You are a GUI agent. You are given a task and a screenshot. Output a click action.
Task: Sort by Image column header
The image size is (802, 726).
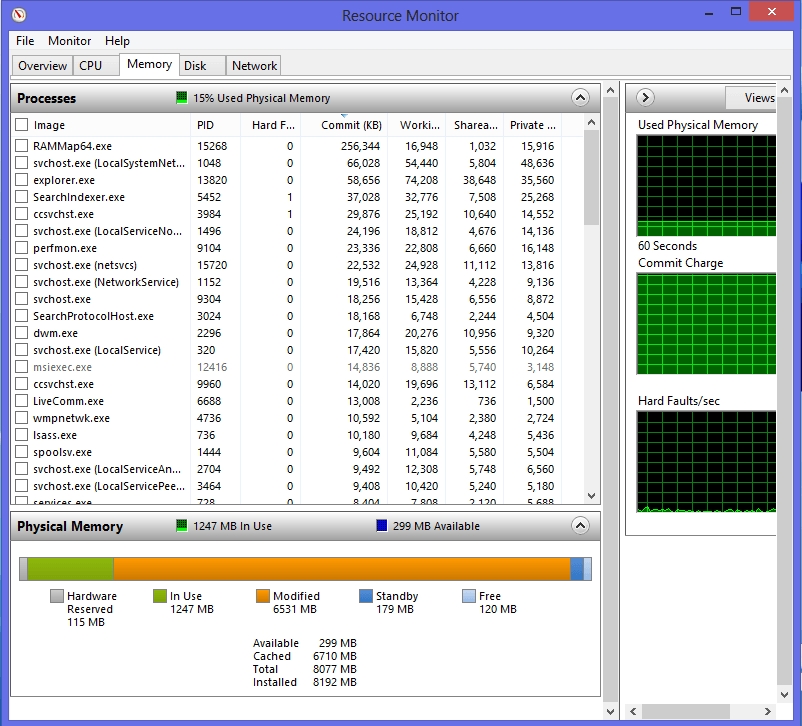click(108, 125)
